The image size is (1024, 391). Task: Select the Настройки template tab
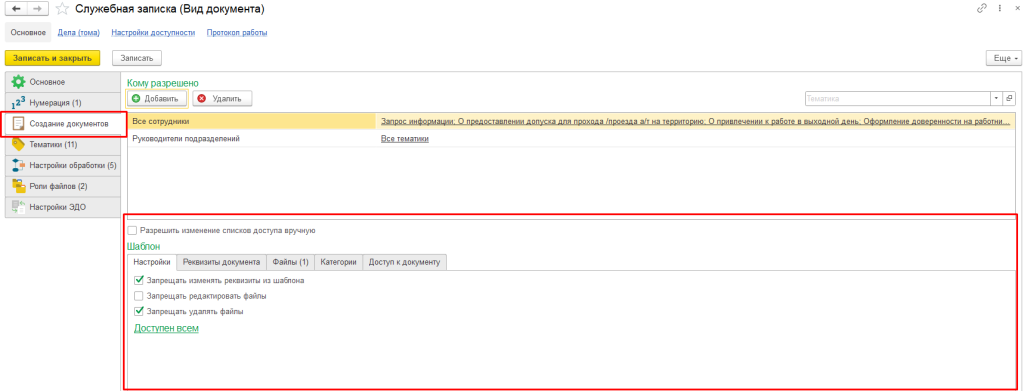[x=152, y=262]
